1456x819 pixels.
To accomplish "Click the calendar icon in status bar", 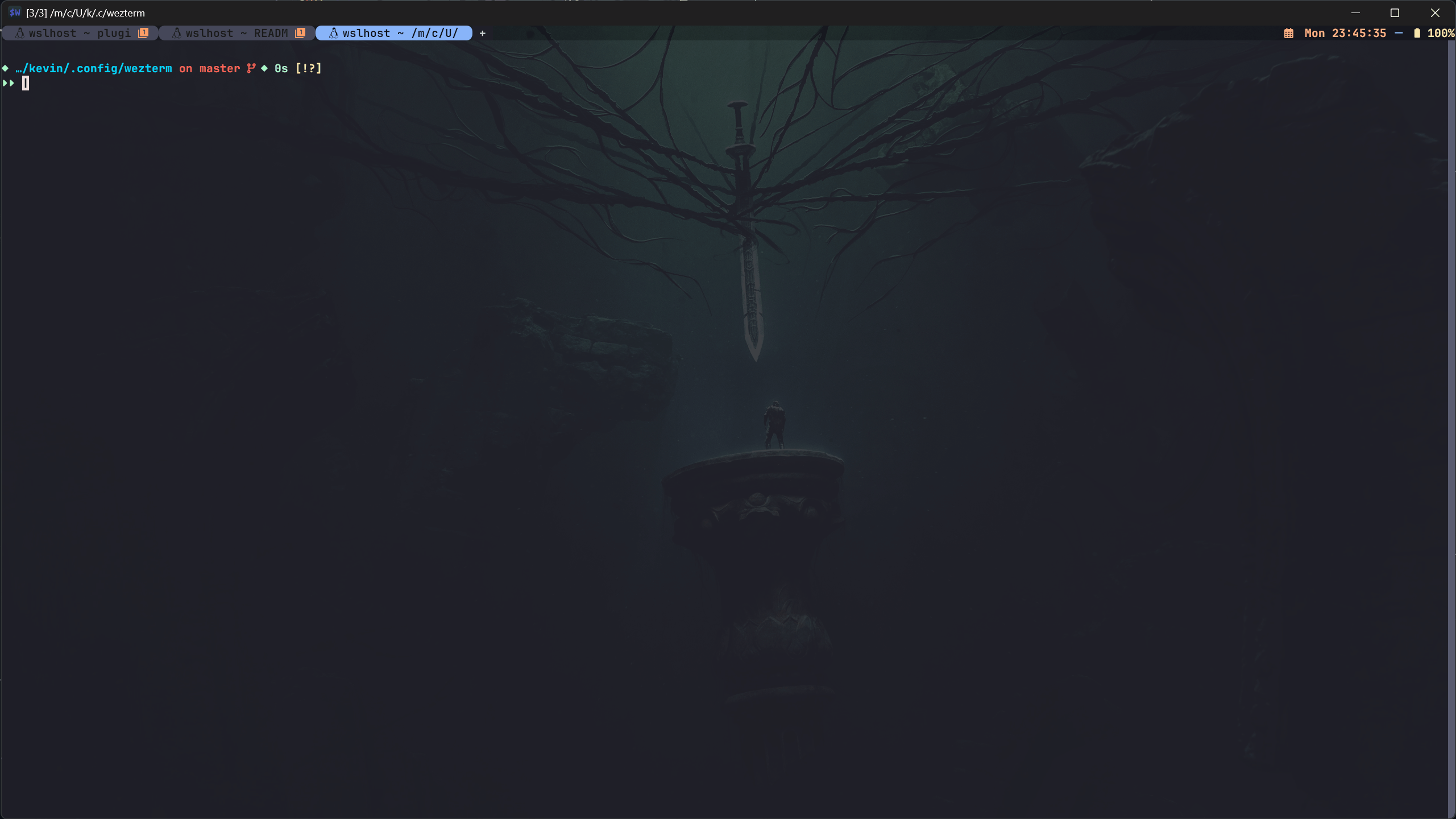I will (x=1289, y=33).
